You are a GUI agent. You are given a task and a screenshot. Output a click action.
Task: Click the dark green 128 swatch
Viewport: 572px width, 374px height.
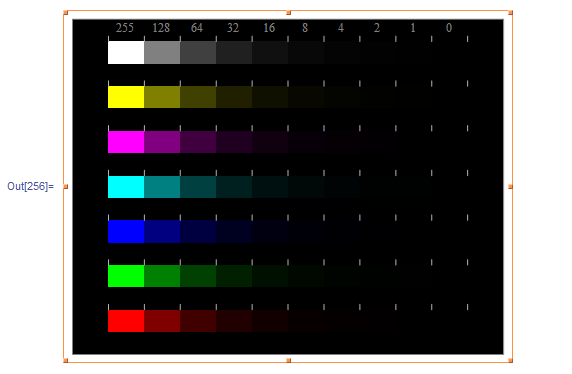pyautogui.click(x=162, y=276)
